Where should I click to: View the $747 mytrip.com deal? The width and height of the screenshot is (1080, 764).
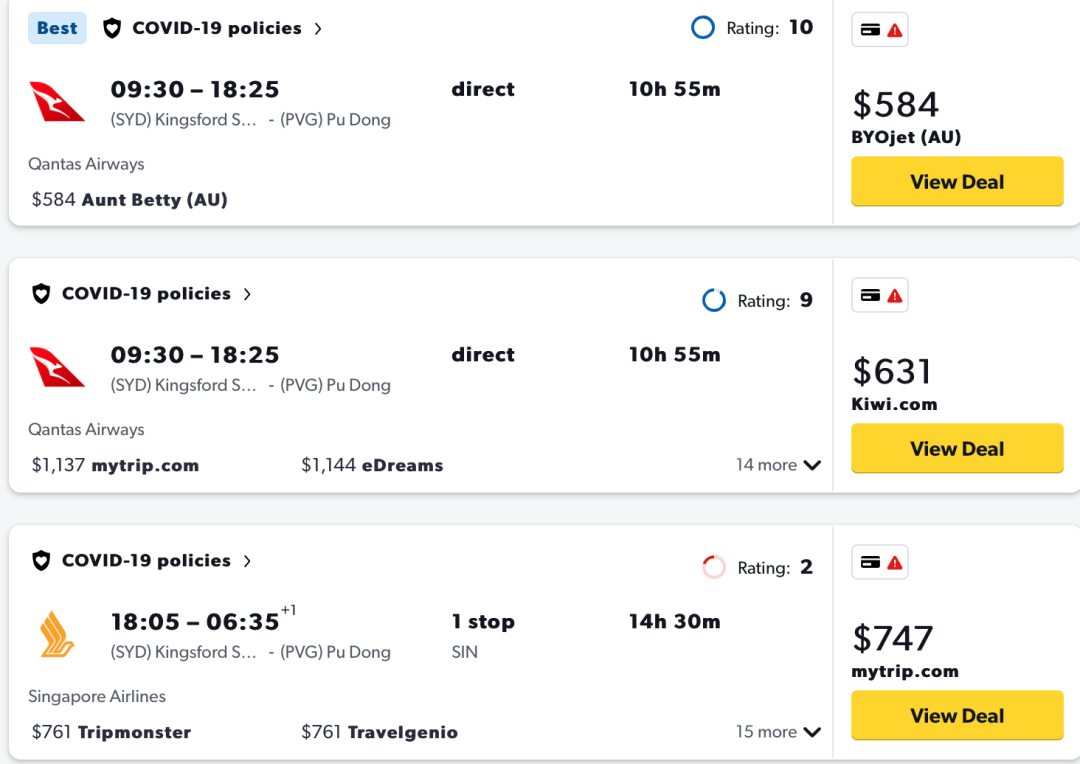coord(957,716)
